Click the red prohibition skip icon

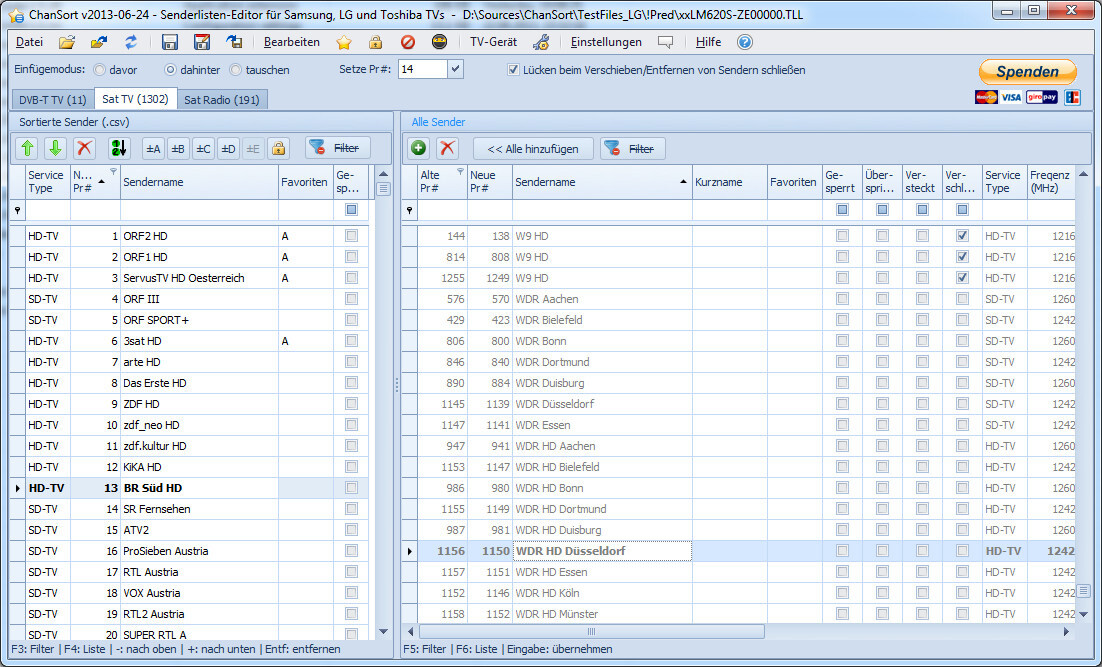(x=408, y=42)
